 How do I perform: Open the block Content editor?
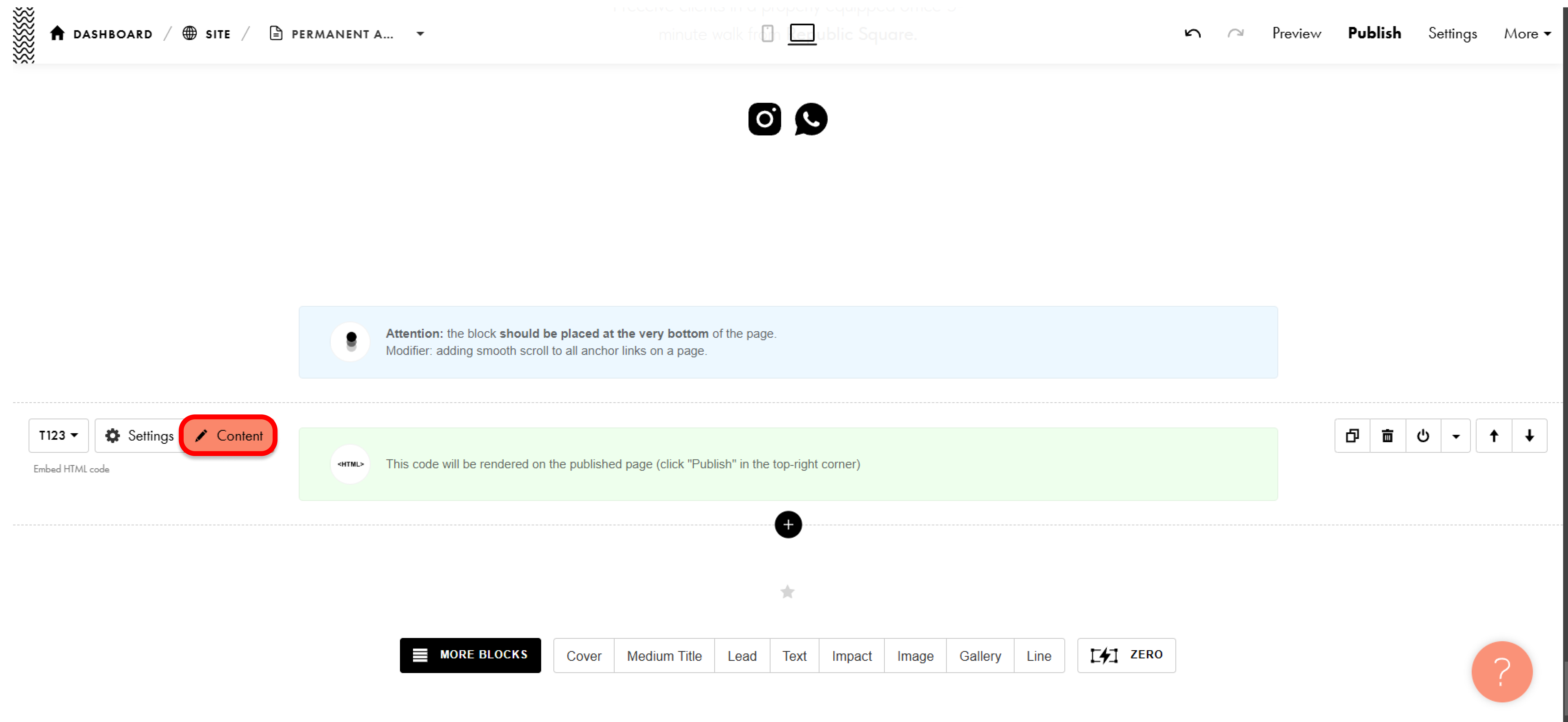click(228, 435)
